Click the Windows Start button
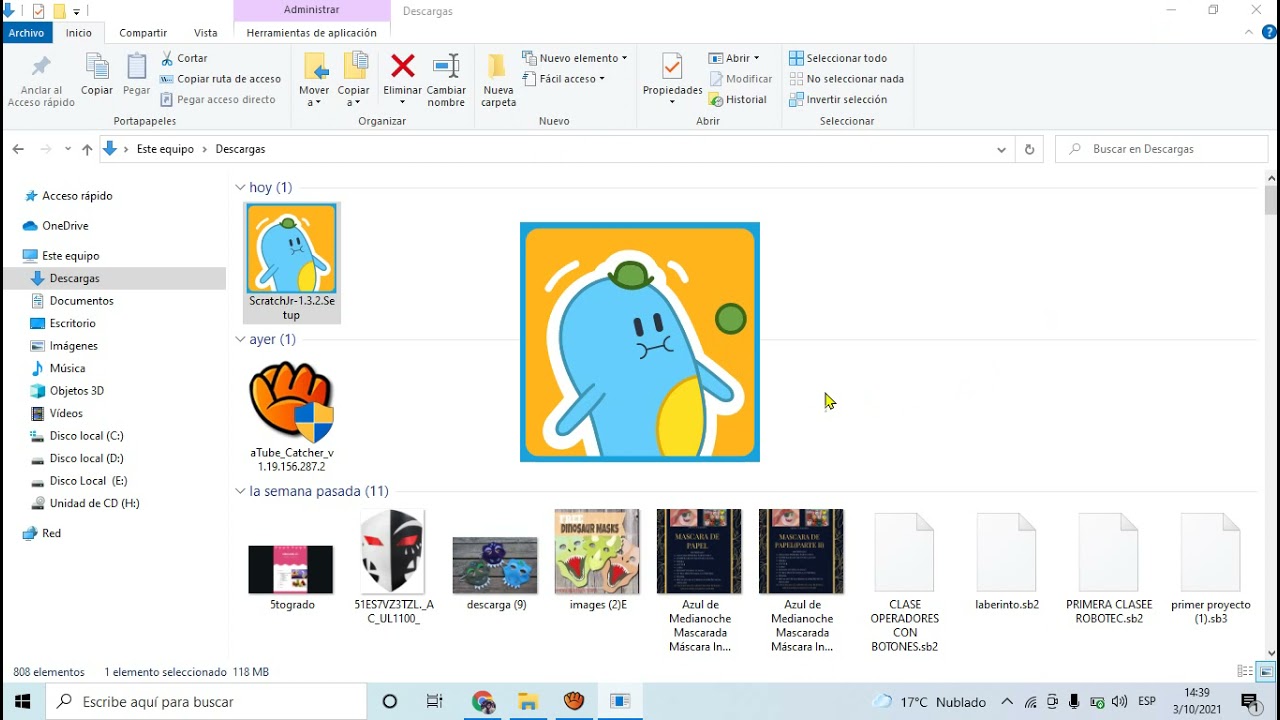Screen dimensions: 1280x720 [x=23, y=701]
